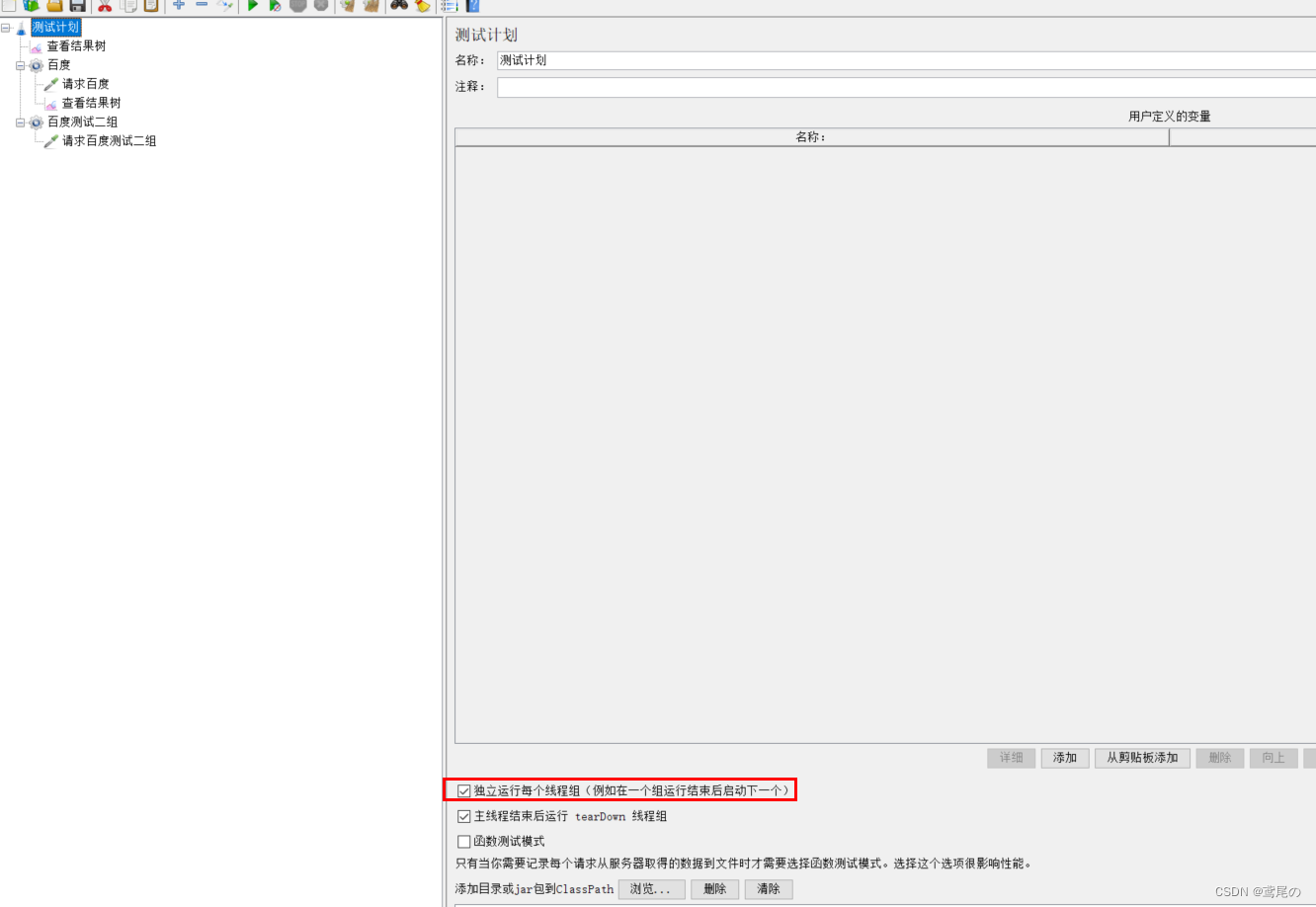1316x907 pixels.
Task: Save the plan with the floppy icon
Action: pyautogui.click(x=77, y=5)
